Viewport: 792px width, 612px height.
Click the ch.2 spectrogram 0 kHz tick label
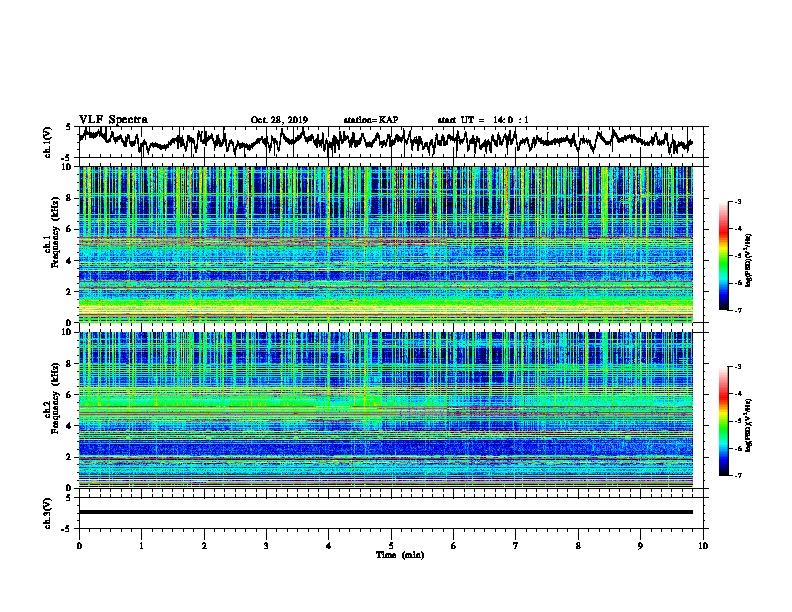point(70,488)
